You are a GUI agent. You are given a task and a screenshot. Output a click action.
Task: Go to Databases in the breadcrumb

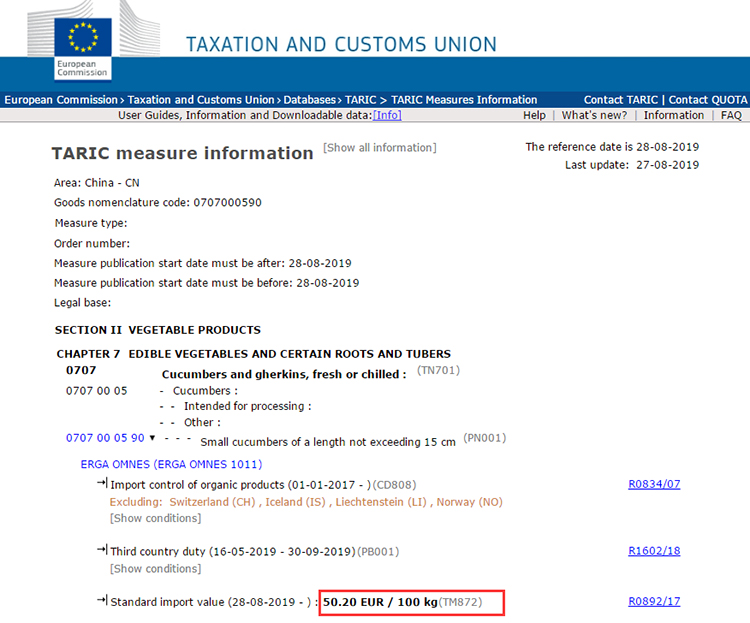pos(310,100)
